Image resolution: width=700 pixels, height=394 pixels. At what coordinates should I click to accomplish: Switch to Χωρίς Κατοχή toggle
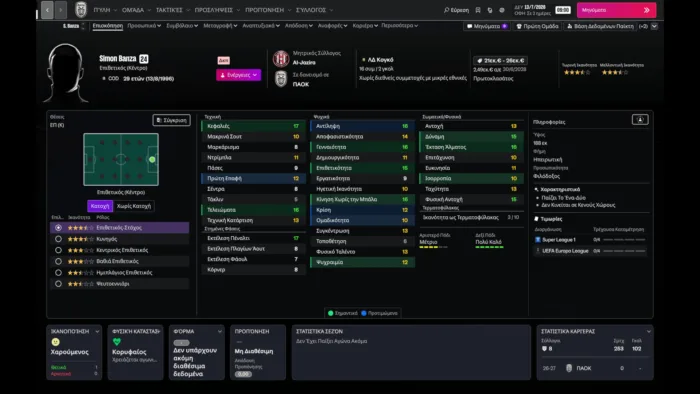[x=133, y=206]
